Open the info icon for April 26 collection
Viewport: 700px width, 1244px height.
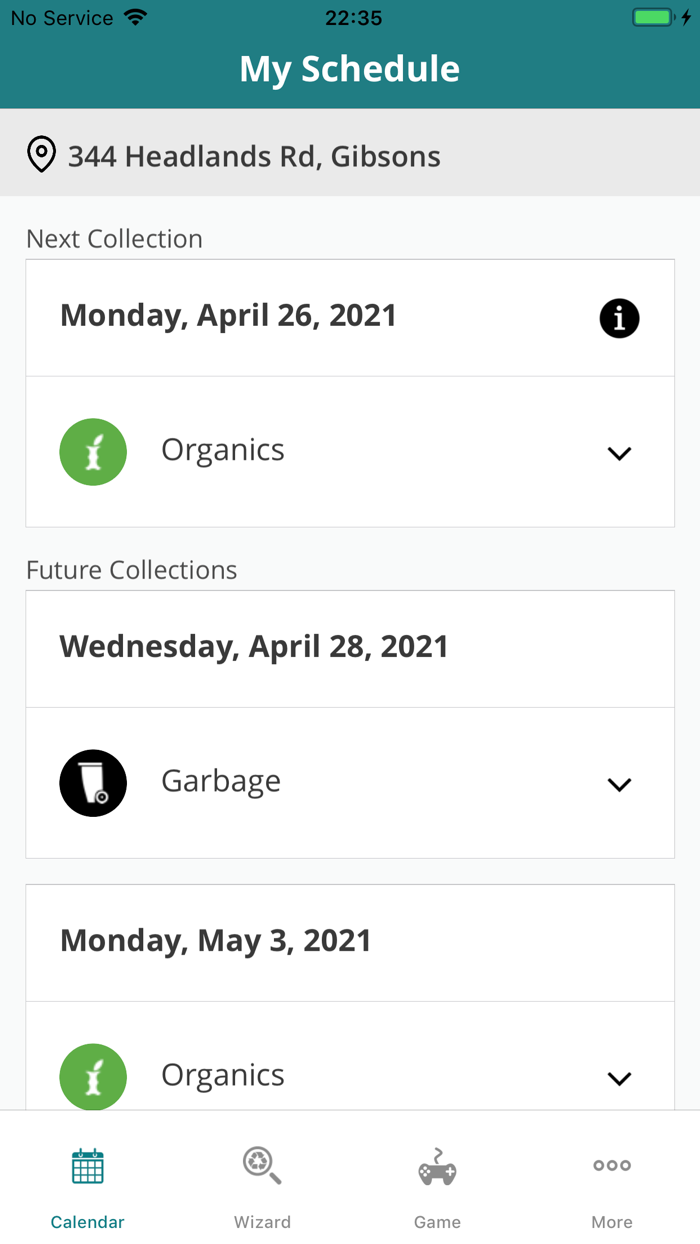pyautogui.click(x=619, y=318)
